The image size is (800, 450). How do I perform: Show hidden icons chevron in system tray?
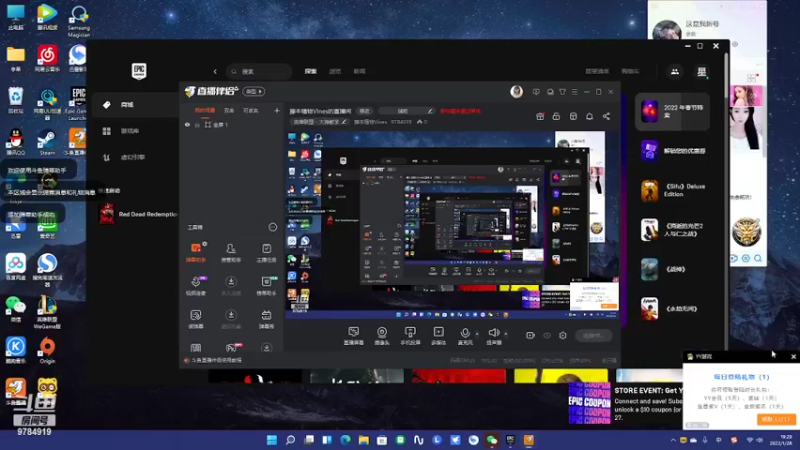coord(673,440)
